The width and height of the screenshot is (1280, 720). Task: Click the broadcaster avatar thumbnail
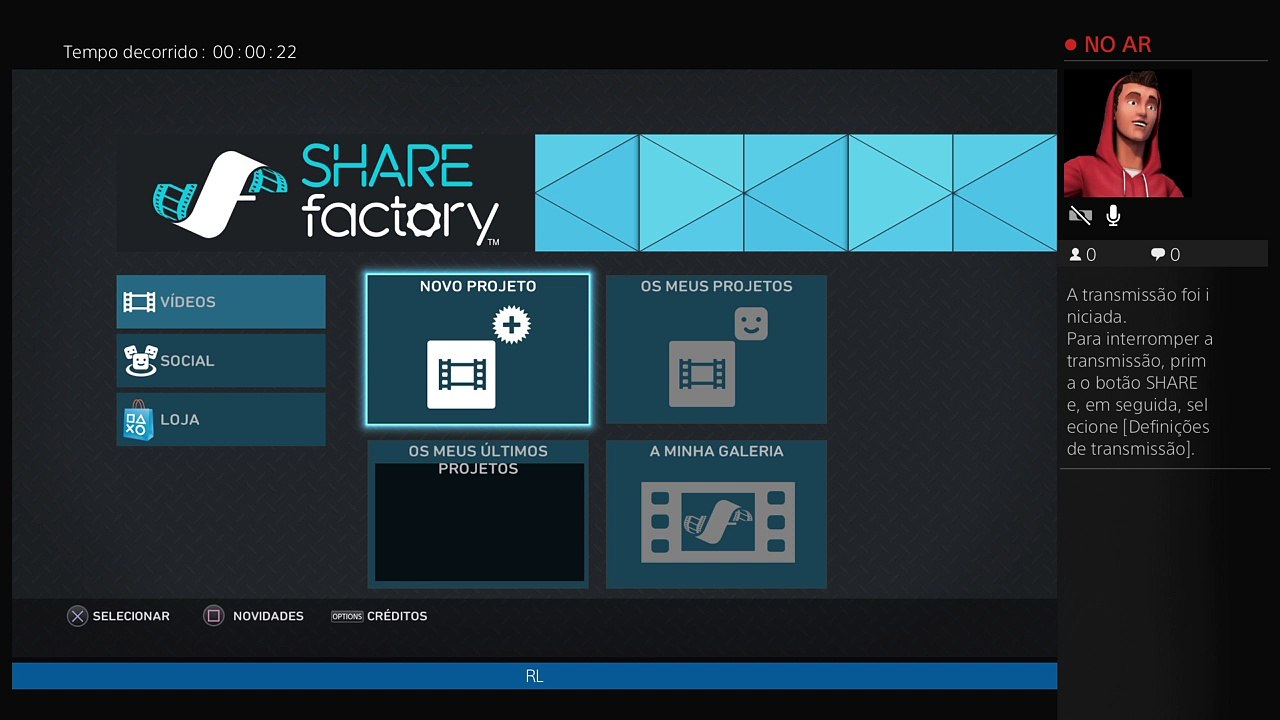[x=1127, y=133]
